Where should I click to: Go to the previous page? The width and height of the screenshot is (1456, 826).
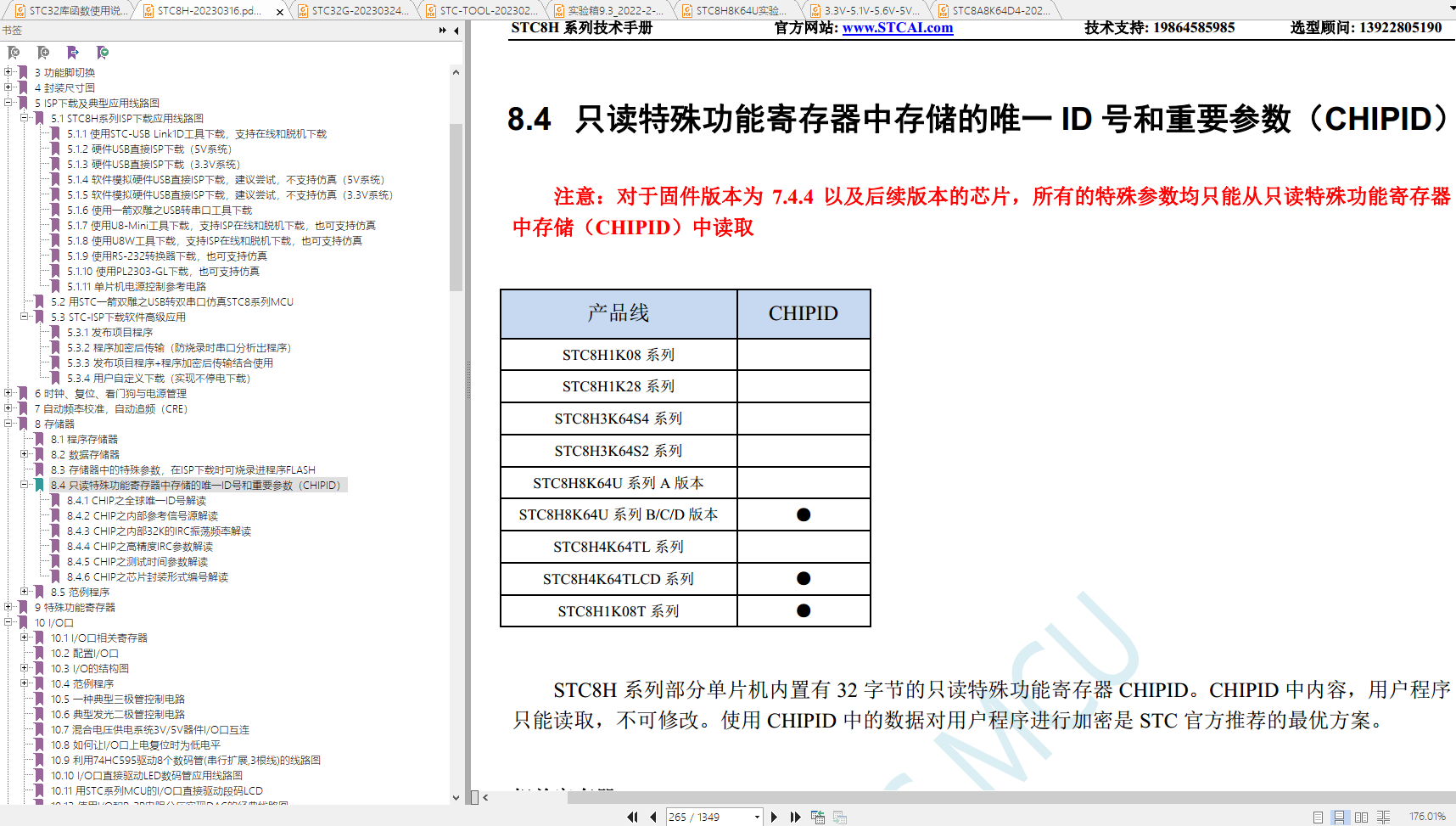click(x=652, y=817)
